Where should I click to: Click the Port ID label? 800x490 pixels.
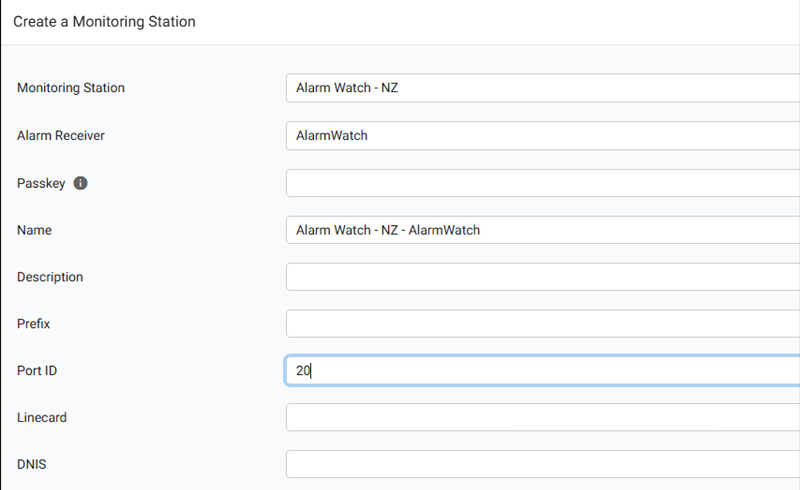[x=39, y=371]
